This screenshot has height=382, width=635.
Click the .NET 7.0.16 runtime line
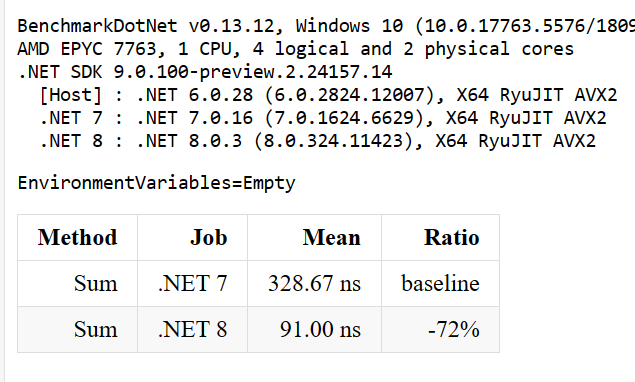point(323,118)
